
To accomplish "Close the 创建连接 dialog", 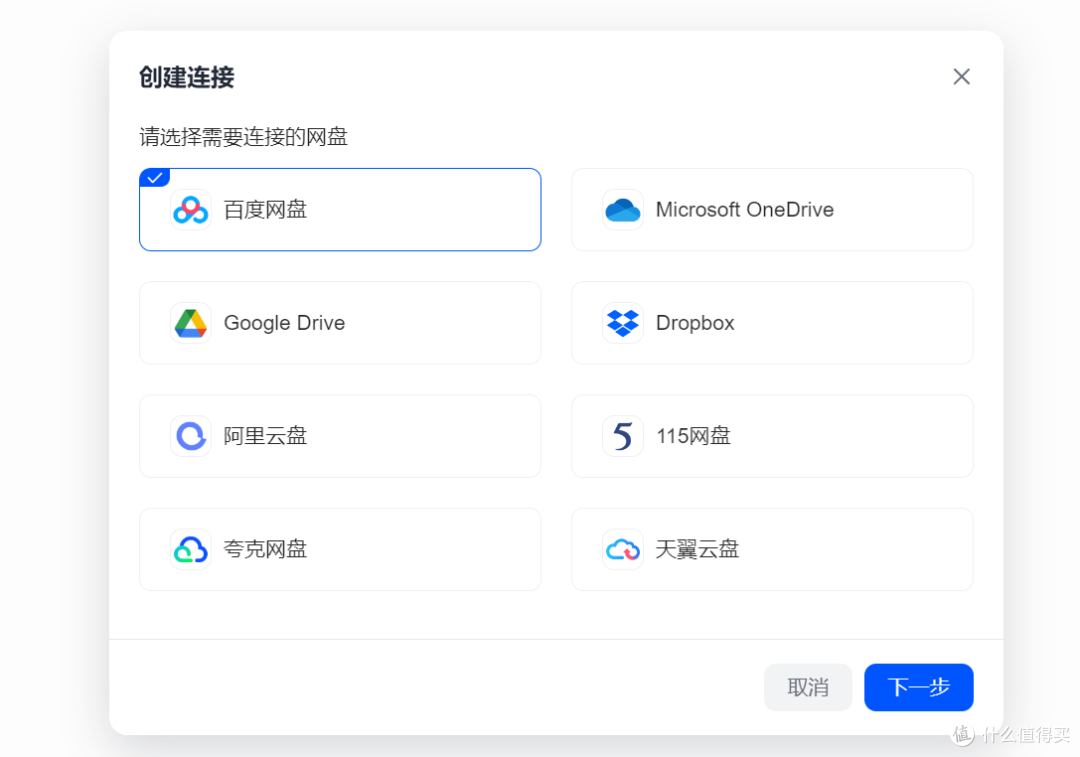I will click(962, 76).
